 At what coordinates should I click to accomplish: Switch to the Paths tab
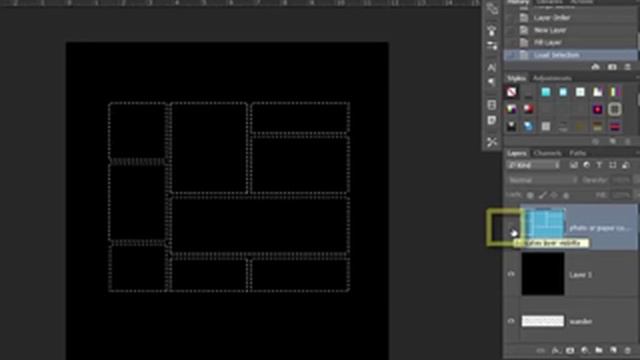[x=578, y=153]
